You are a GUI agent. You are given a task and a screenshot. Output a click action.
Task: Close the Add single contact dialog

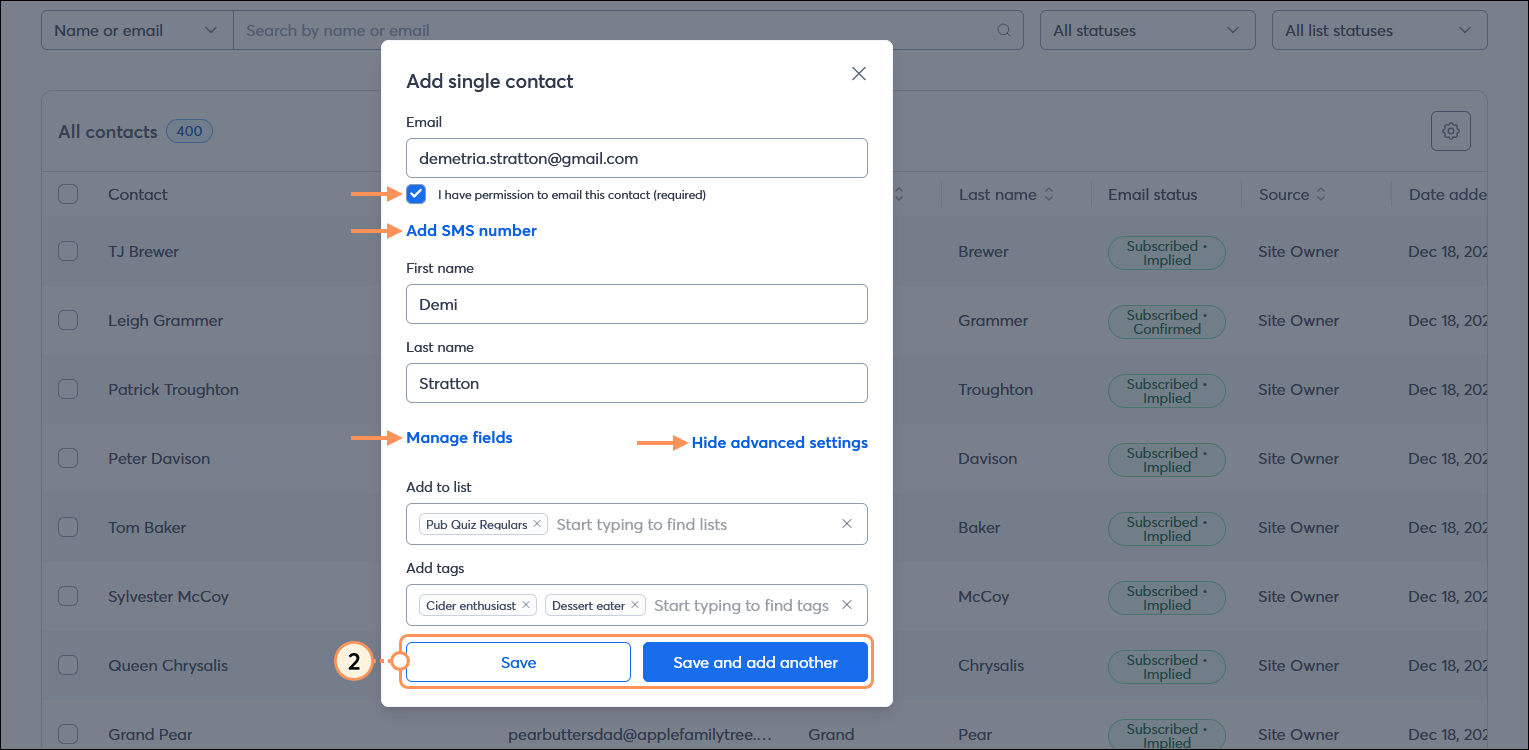[858, 73]
